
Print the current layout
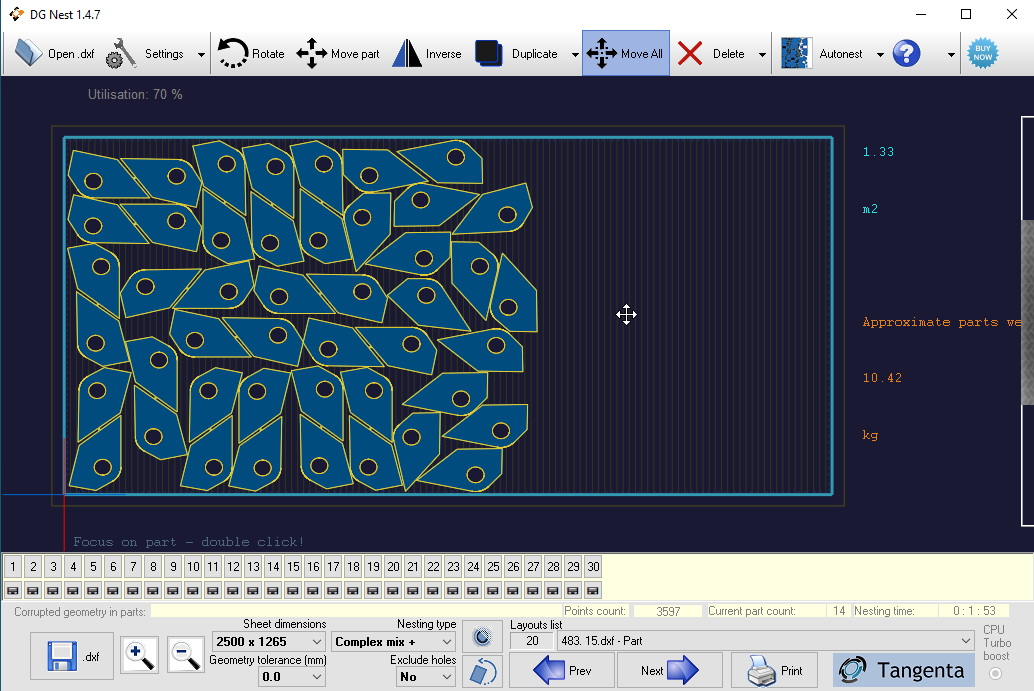774,669
